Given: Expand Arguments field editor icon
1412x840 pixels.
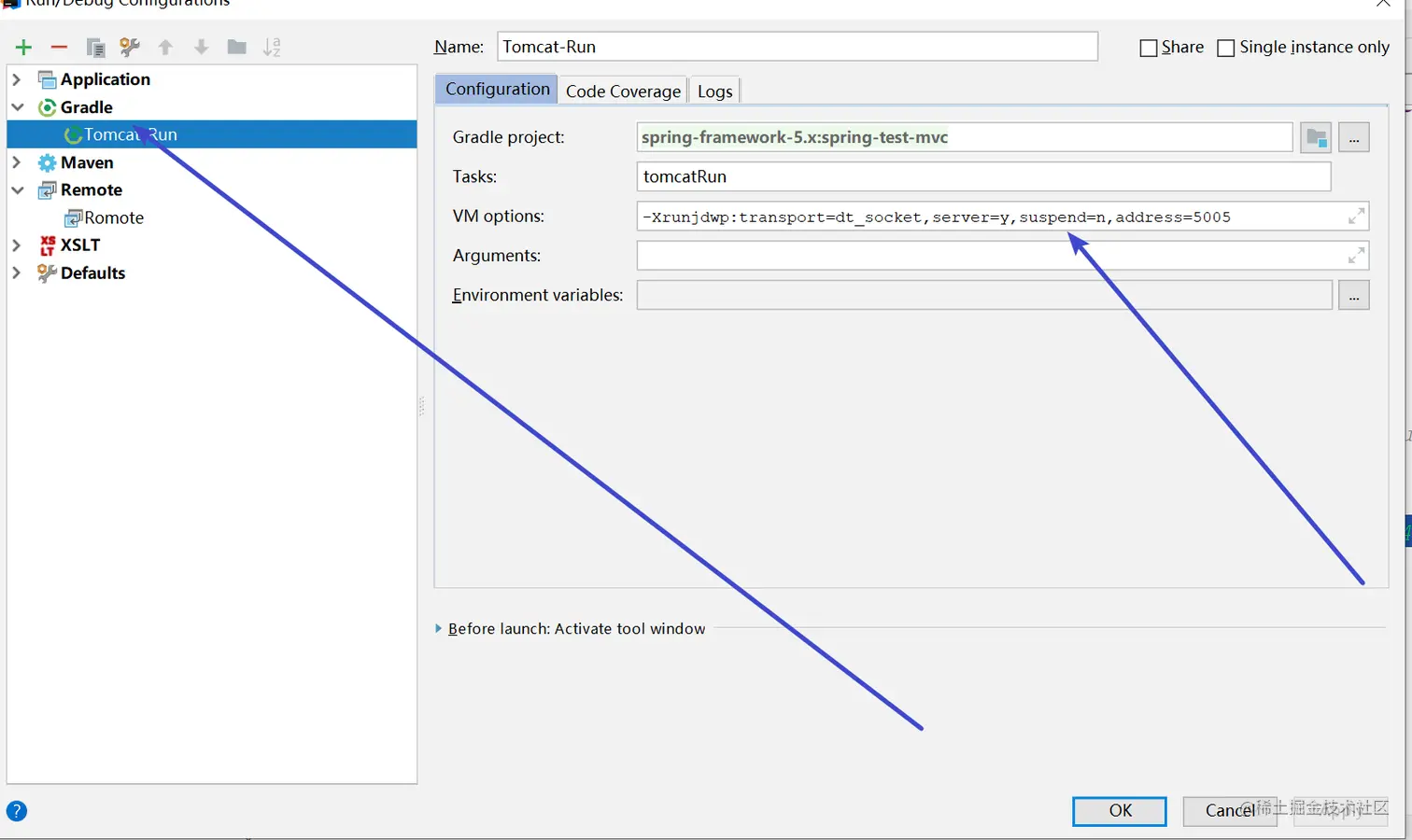Looking at the screenshot, I should (x=1356, y=256).
